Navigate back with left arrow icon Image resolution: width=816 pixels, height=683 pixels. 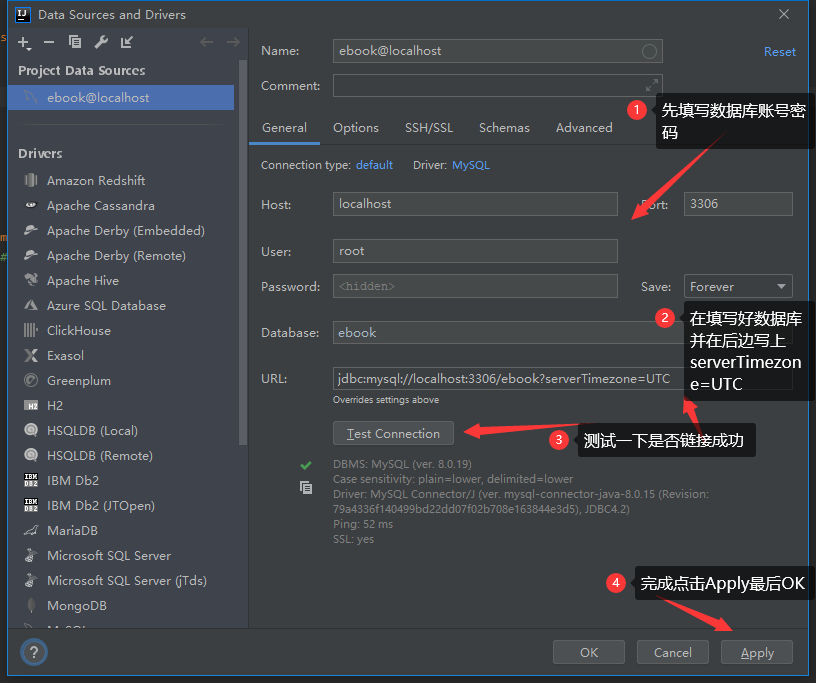click(207, 42)
